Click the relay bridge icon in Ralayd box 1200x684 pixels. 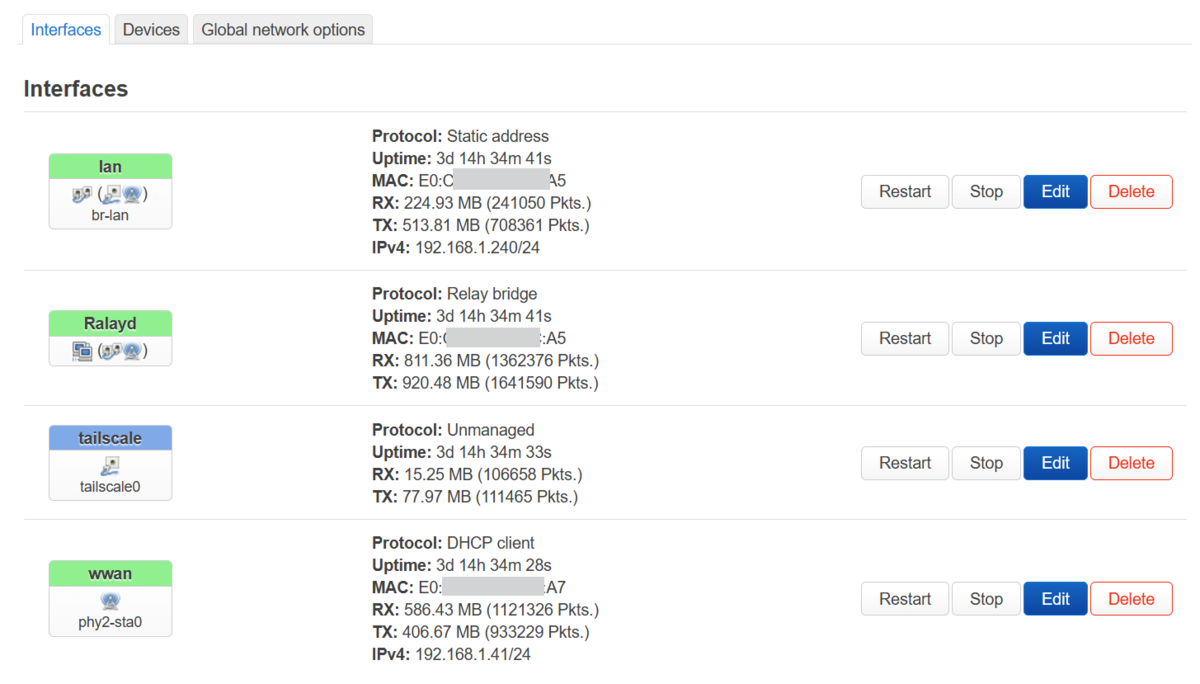point(82,351)
